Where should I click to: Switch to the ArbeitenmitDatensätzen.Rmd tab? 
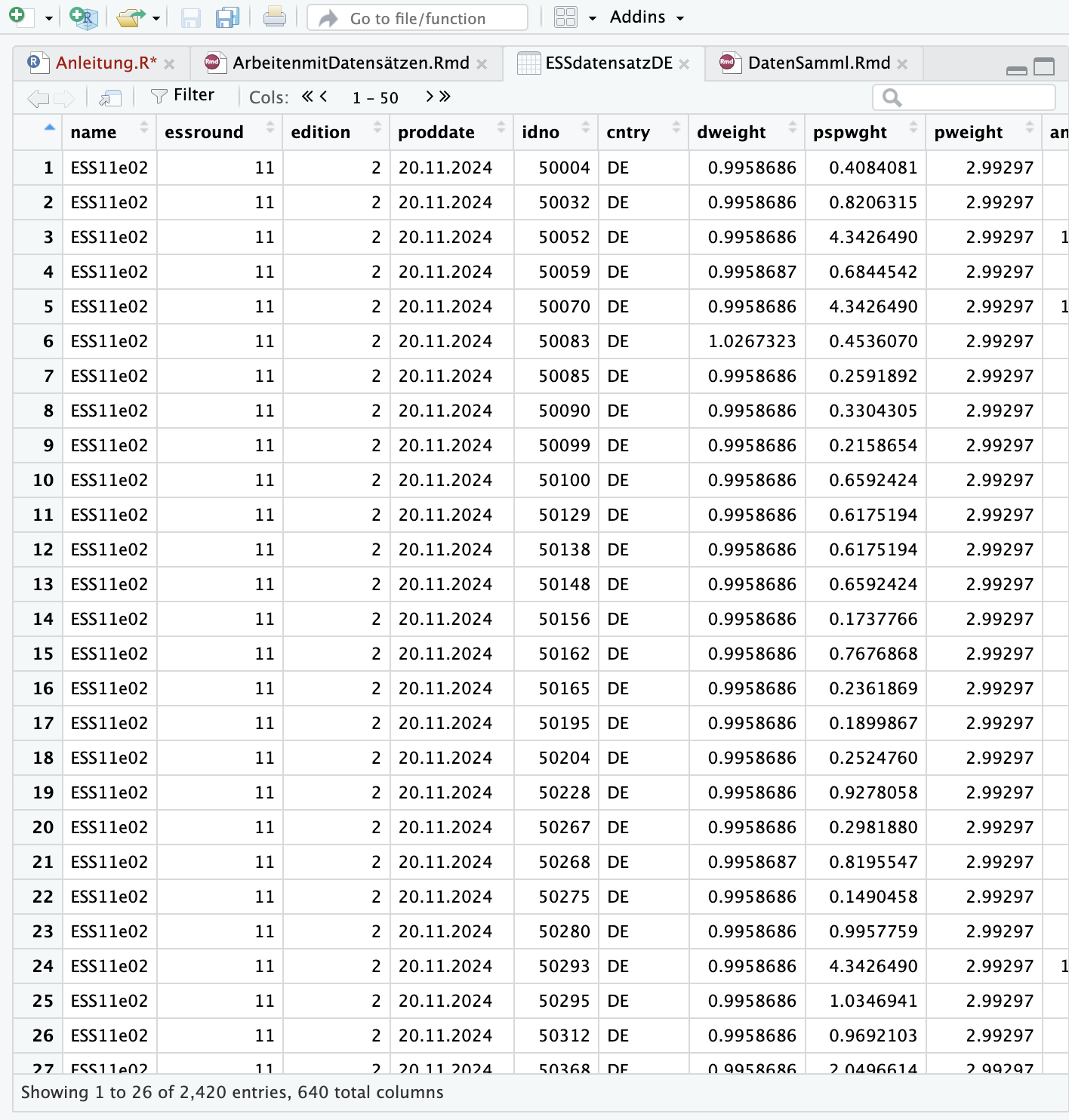[x=351, y=63]
